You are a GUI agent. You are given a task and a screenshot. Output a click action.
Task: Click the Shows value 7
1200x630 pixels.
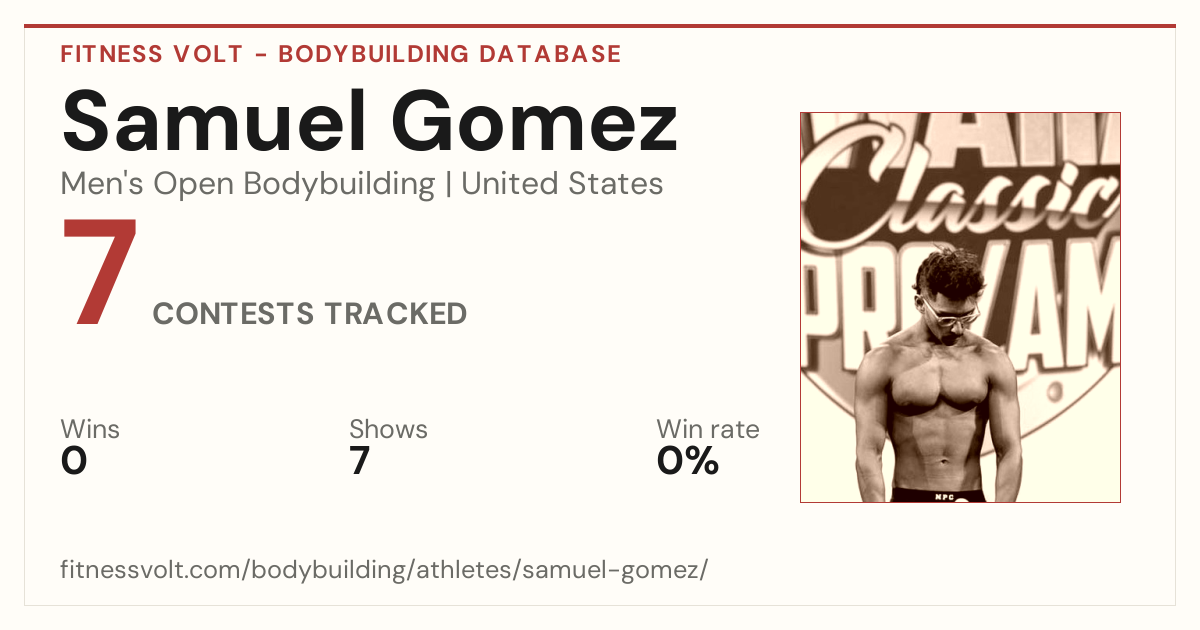(360, 461)
